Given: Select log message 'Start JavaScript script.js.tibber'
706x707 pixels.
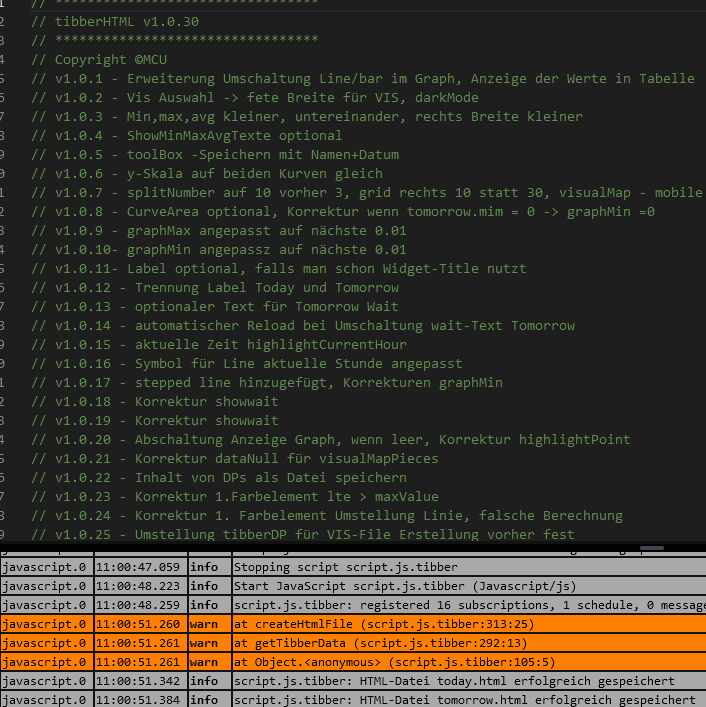Looking at the screenshot, I should tap(405, 586).
